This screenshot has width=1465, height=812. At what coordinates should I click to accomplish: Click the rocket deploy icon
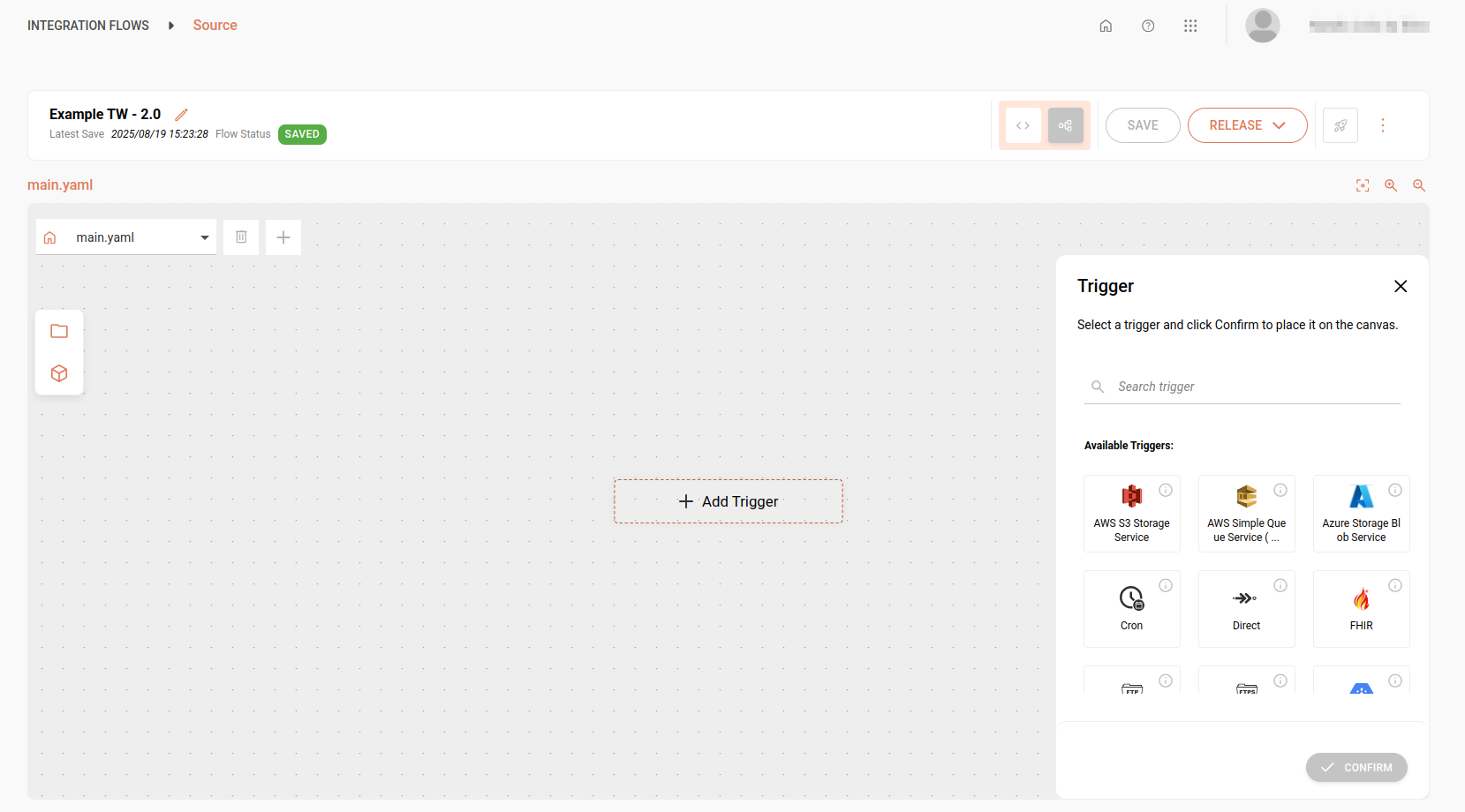[x=1340, y=125]
